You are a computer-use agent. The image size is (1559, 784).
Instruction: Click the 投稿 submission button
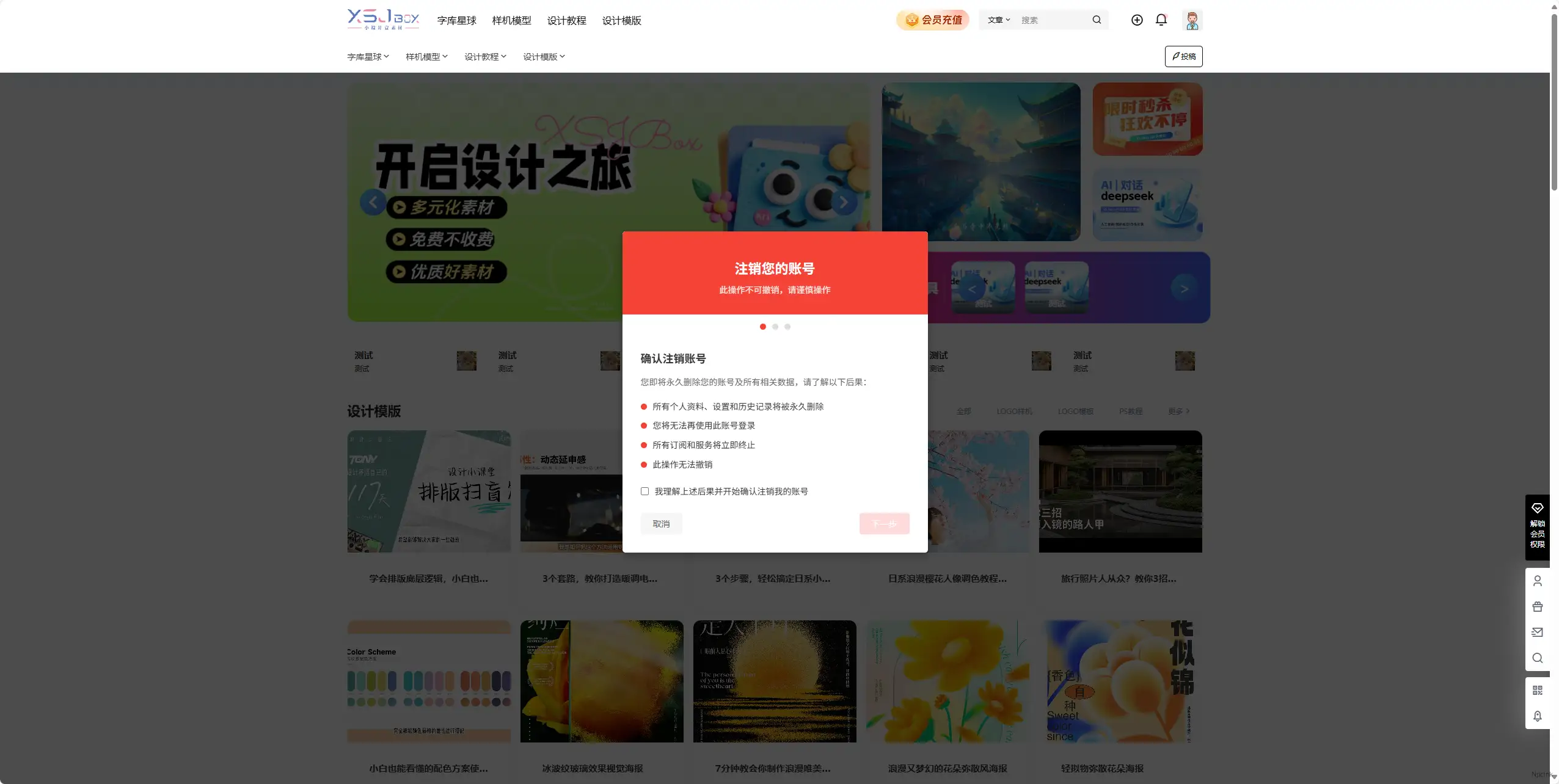pos(1183,56)
